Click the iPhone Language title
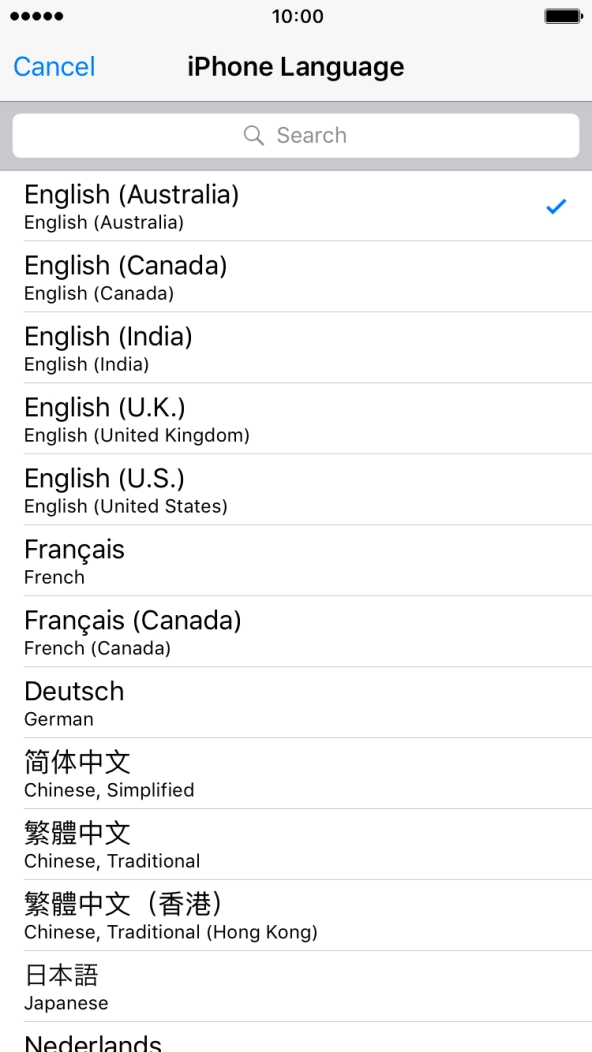The image size is (592, 1052). coord(296,66)
